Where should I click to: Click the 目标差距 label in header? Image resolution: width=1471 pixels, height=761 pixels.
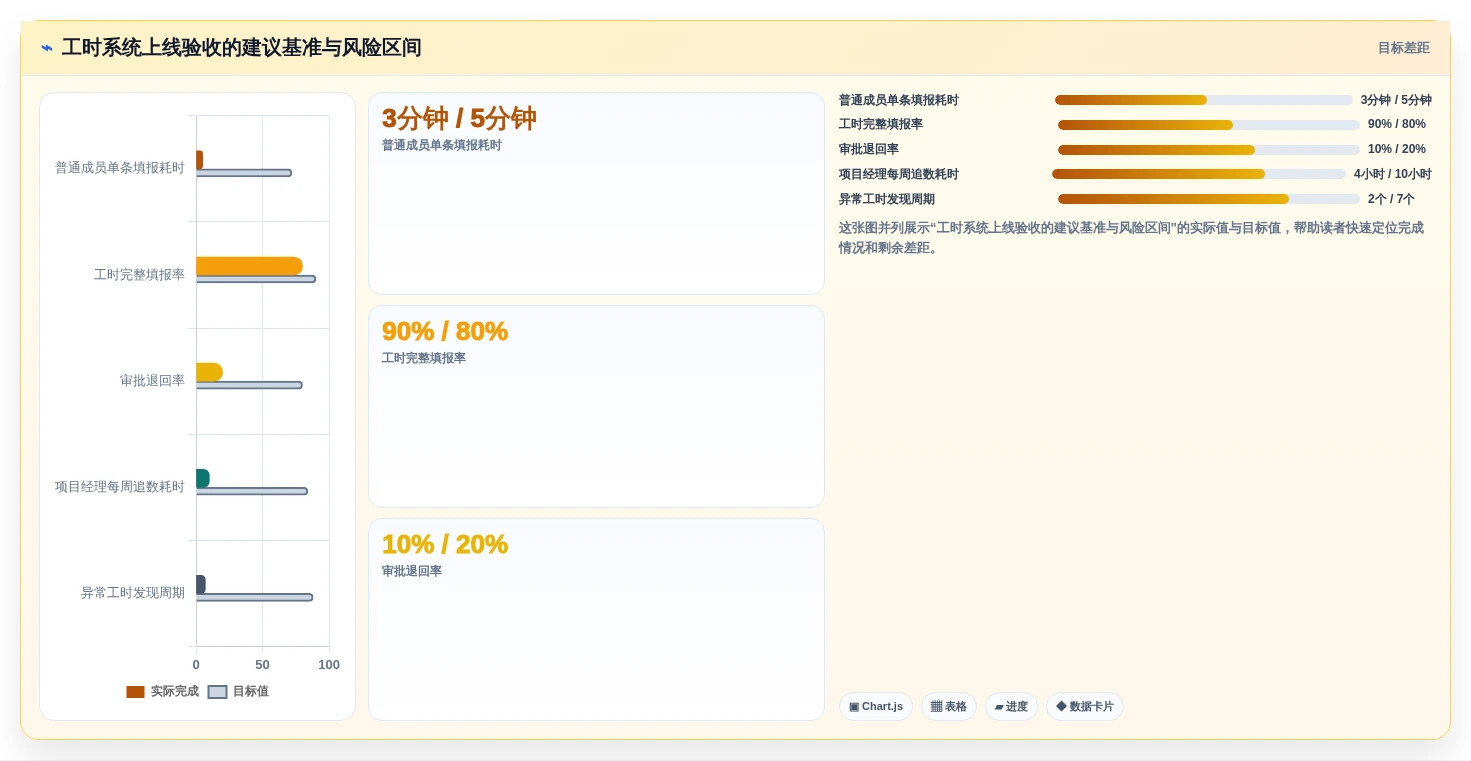coord(1403,48)
